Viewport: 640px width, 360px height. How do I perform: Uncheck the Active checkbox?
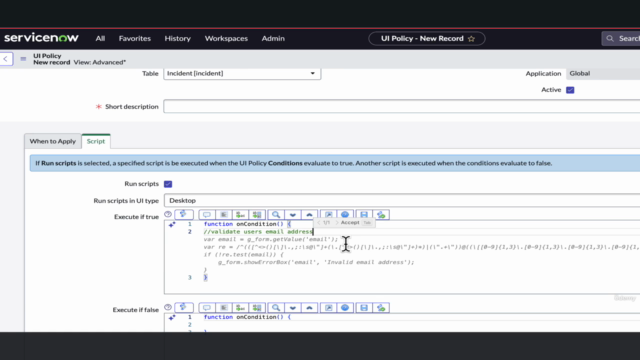coord(570,90)
